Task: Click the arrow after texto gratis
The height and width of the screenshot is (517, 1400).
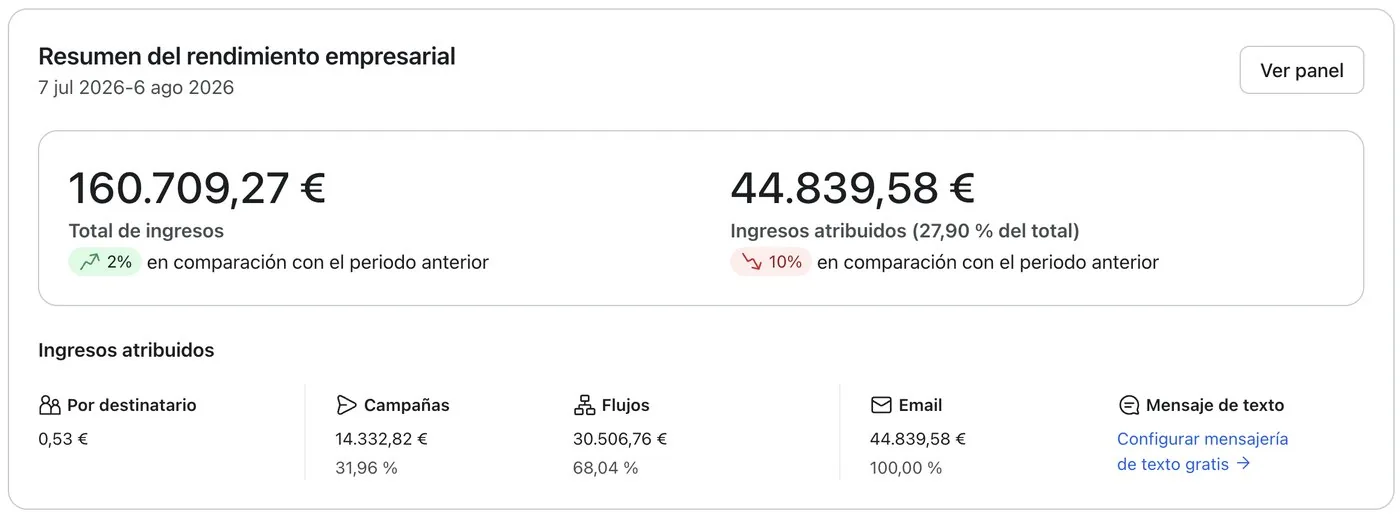Action: pyautogui.click(x=1243, y=463)
